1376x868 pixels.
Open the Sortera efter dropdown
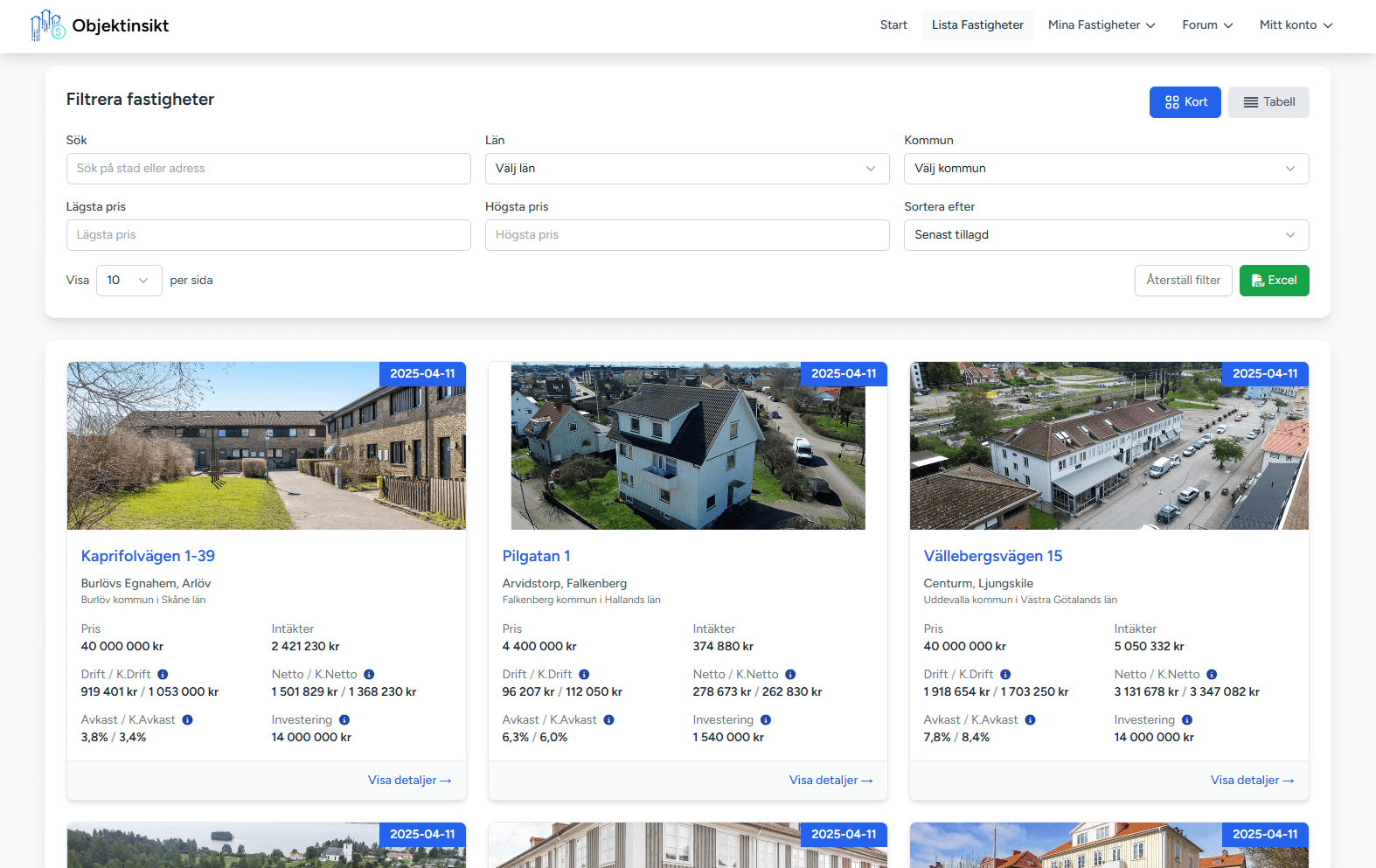1106,235
